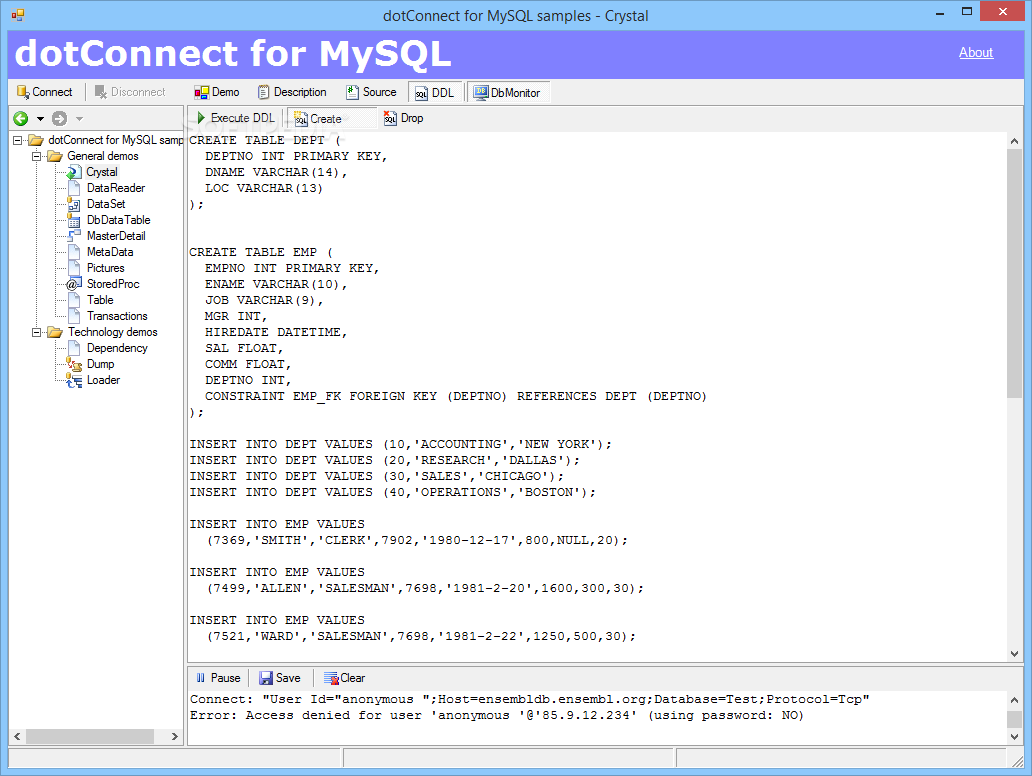Select the MasterDetail tree item
1032x776 pixels.
116,236
